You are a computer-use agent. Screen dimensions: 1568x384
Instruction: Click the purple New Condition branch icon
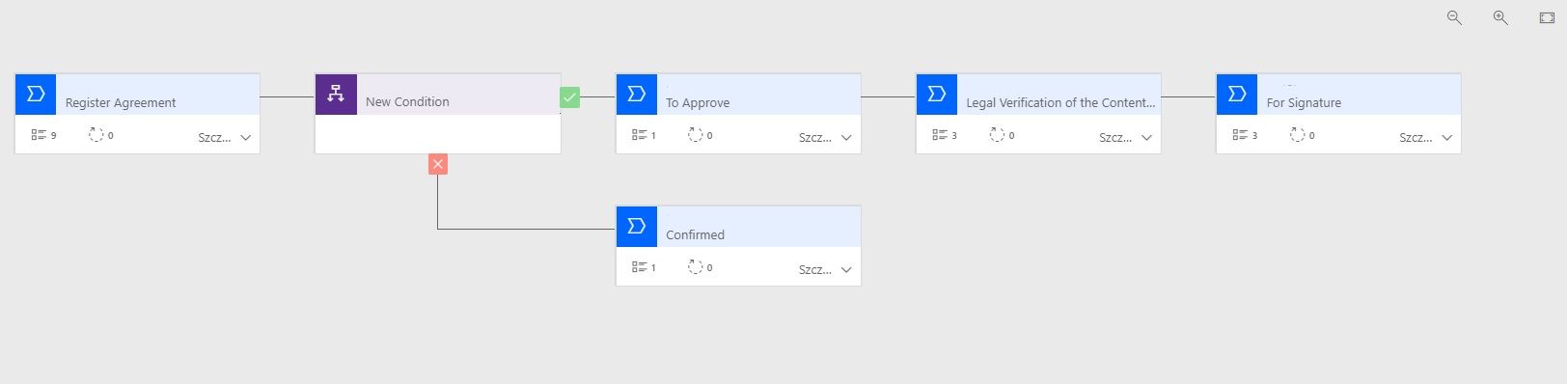(336, 94)
